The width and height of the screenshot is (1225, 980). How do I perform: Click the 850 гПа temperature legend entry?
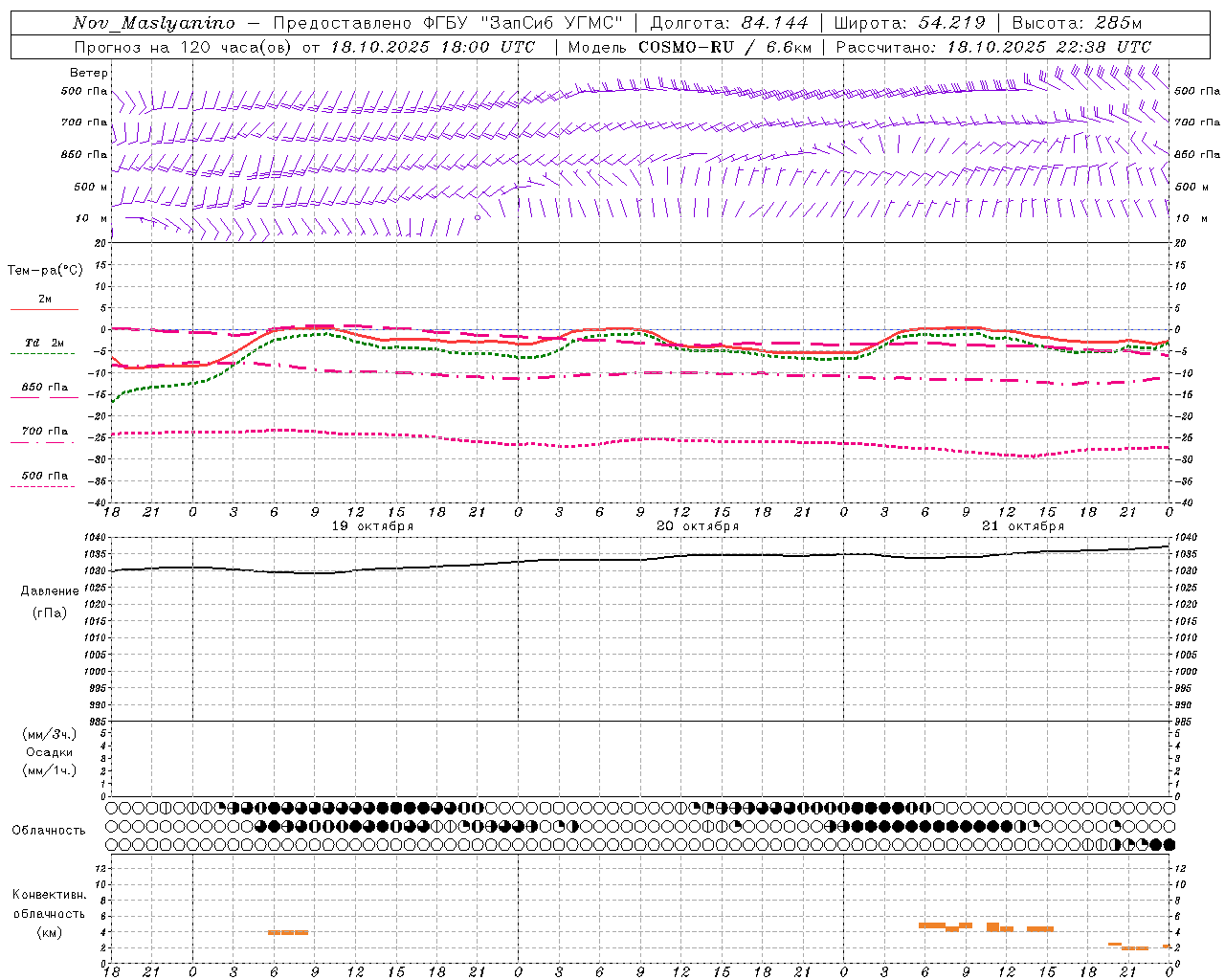[x=45, y=388]
